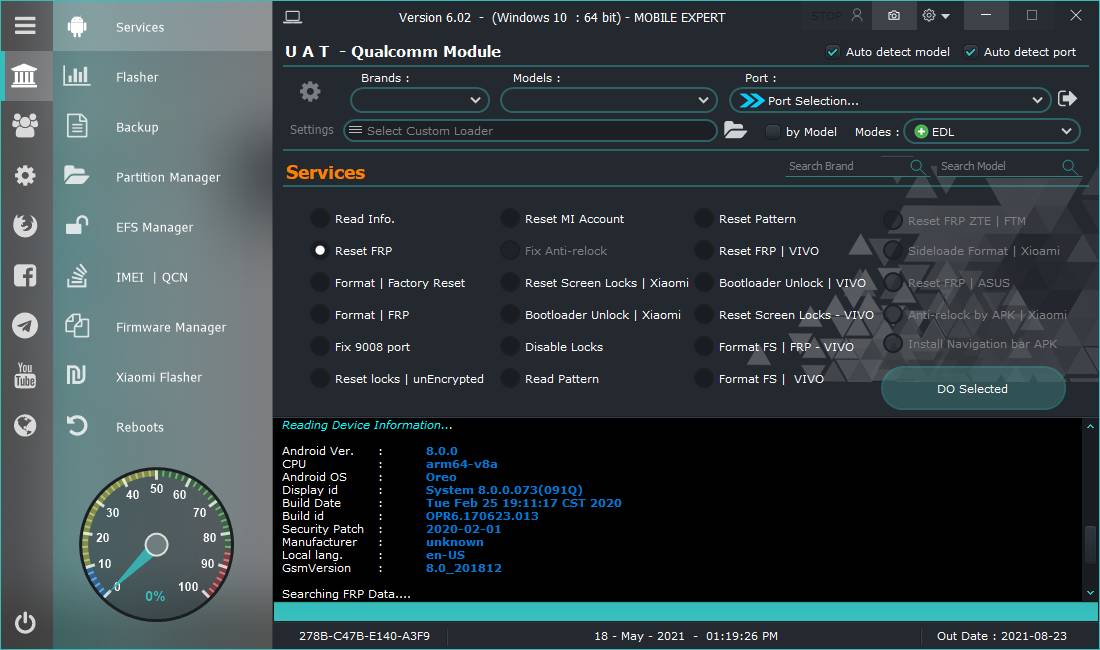This screenshot has height=650, width=1100.
Task: Click the Search Model magnifier button
Action: tap(1069, 166)
